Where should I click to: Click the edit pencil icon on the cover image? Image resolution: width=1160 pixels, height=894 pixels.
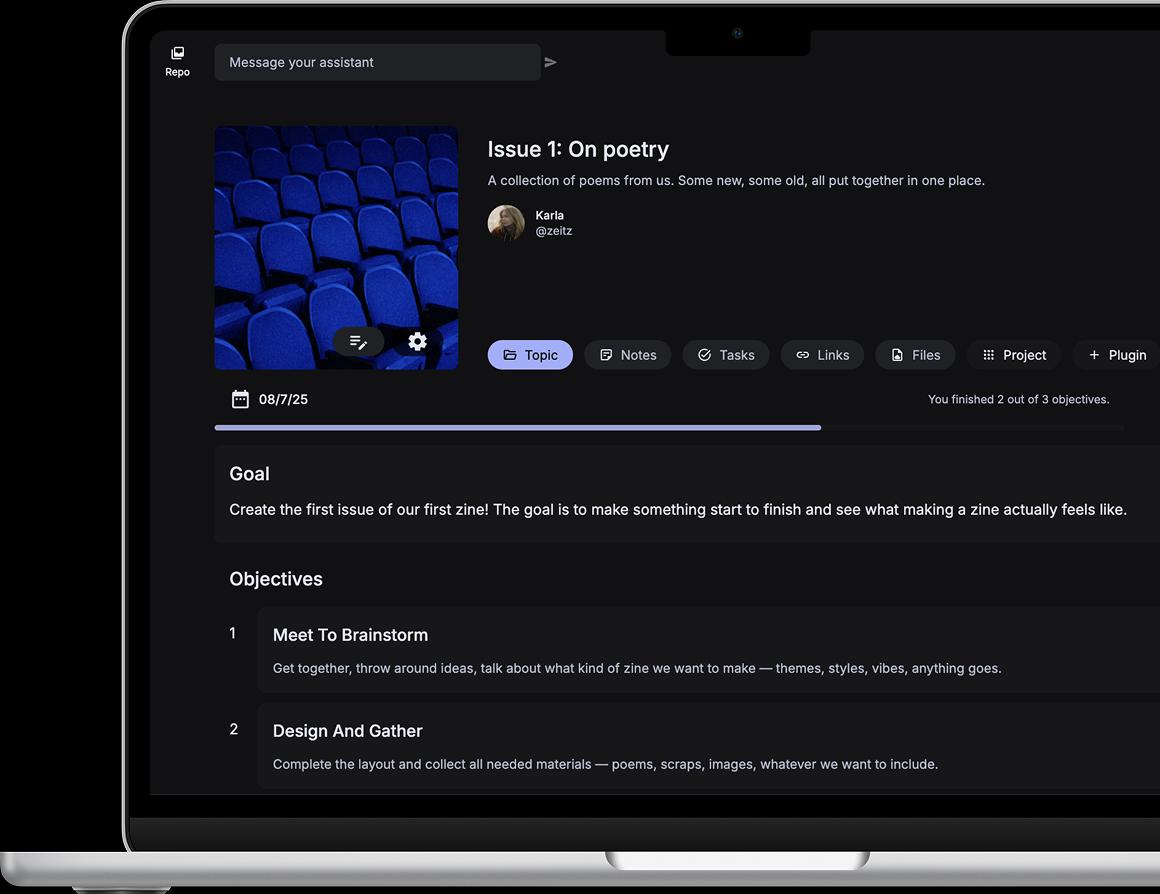(358, 341)
